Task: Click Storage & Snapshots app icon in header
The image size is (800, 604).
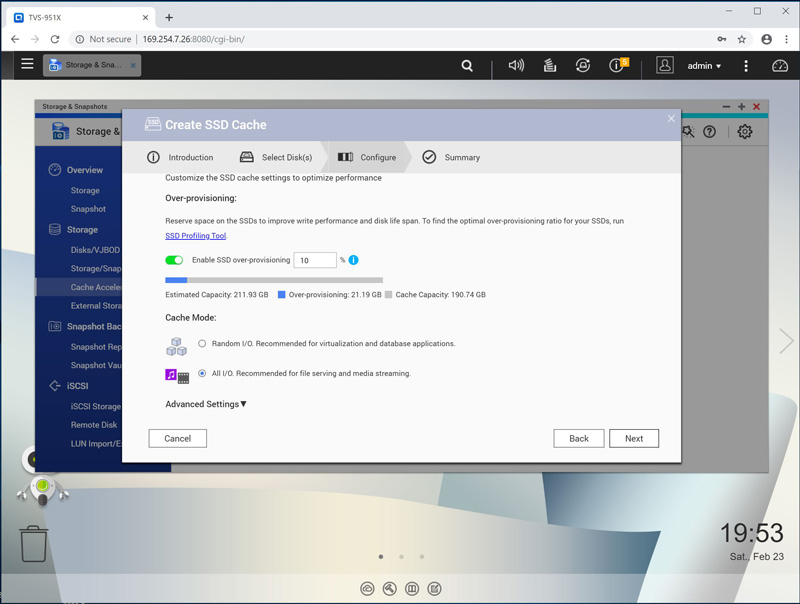Action: [x=60, y=131]
